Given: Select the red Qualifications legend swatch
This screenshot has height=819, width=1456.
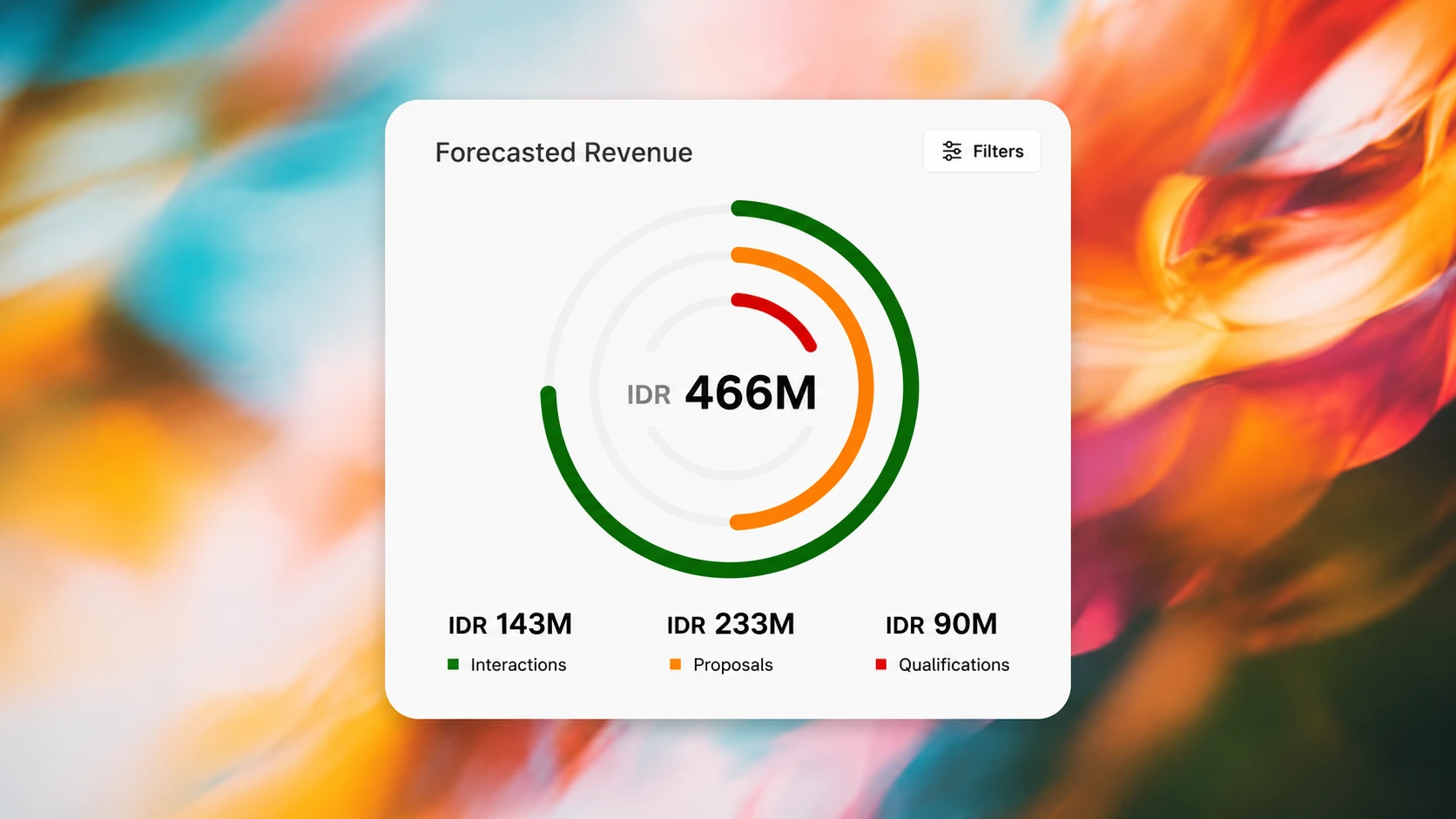Looking at the screenshot, I should pyautogui.click(x=880, y=664).
